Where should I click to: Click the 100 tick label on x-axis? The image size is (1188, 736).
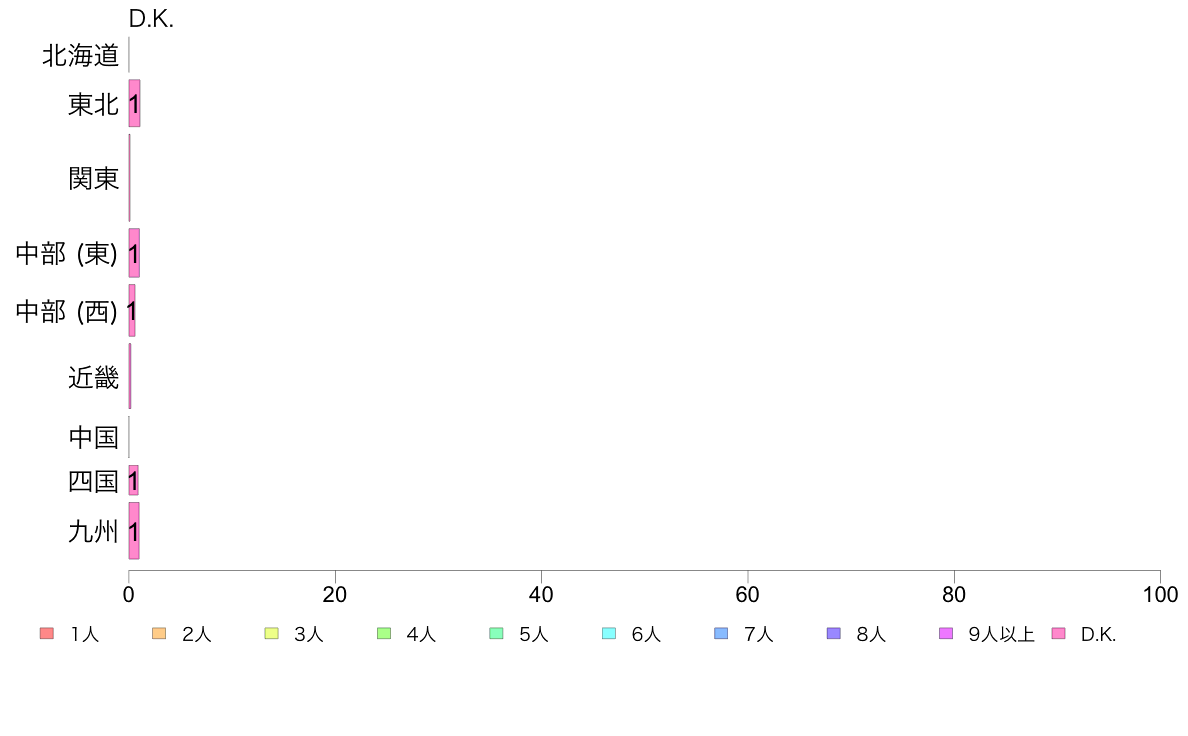click(x=1159, y=595)
